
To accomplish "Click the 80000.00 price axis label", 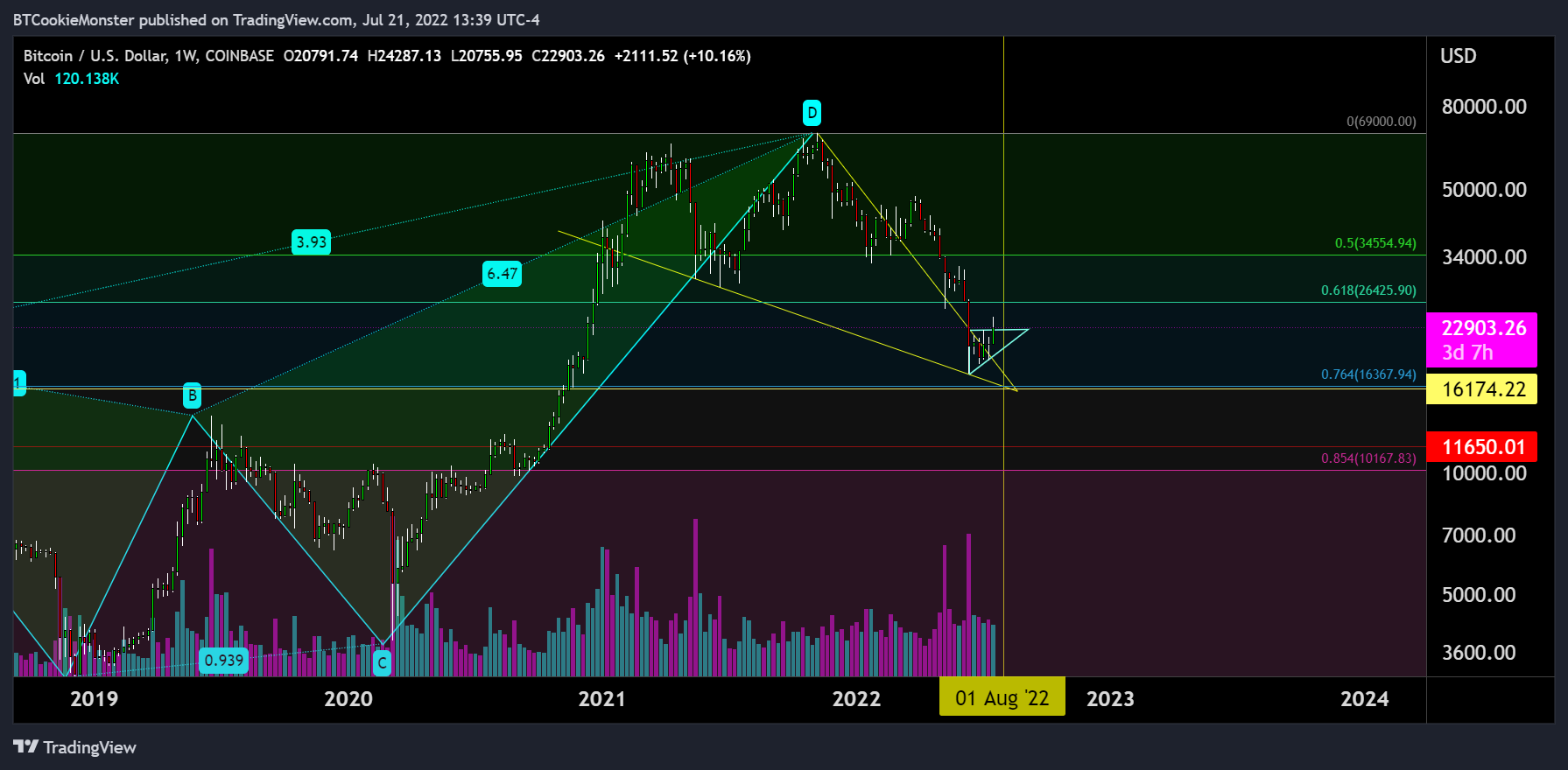I will point(1484,107).
